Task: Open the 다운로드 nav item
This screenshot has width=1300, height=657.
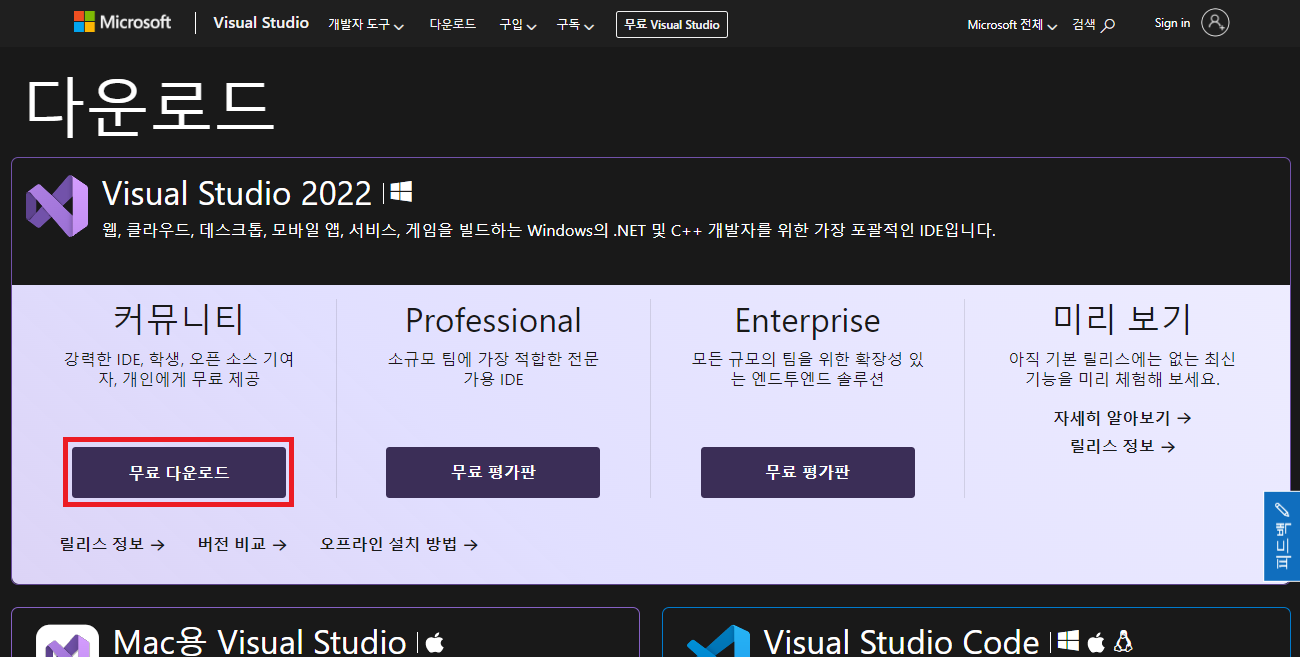Action: pyautogui.click(x=452, y=24)
